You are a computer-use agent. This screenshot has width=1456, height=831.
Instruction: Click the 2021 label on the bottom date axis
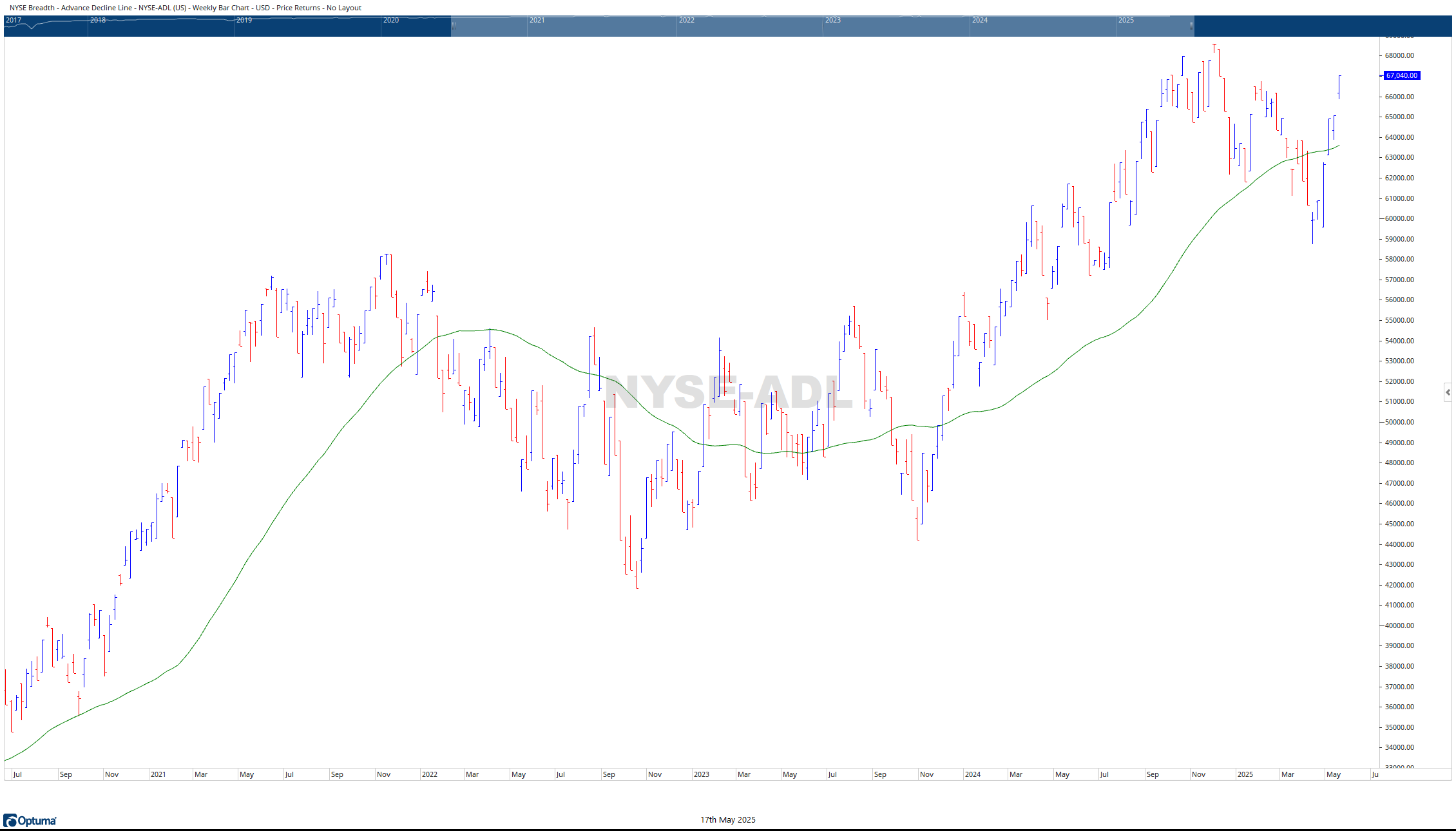(158, 774)
